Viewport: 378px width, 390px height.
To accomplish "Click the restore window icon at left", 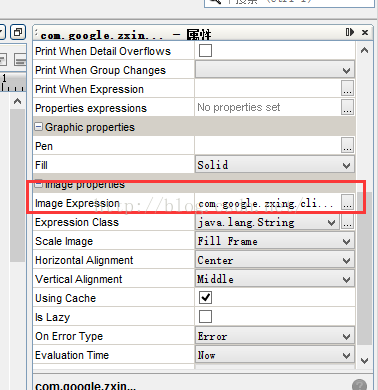I will (18, 32).
